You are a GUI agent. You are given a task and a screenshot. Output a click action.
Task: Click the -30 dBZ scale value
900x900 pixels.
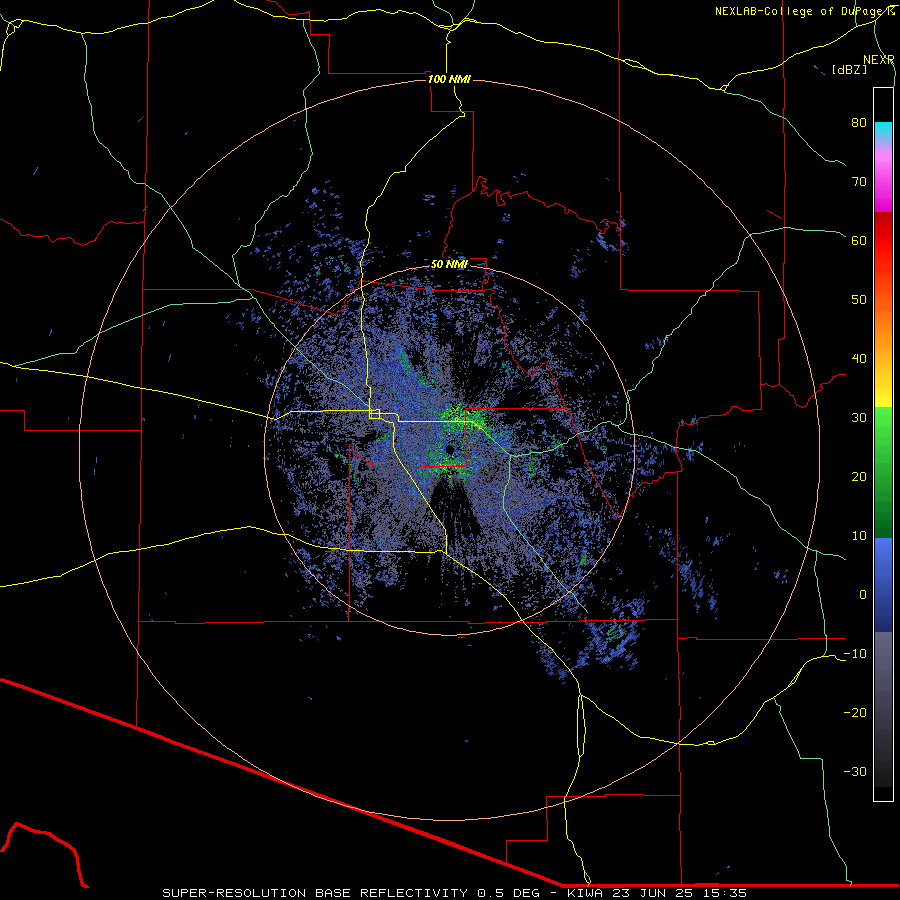pyautogui.click(x=855, y=771)
